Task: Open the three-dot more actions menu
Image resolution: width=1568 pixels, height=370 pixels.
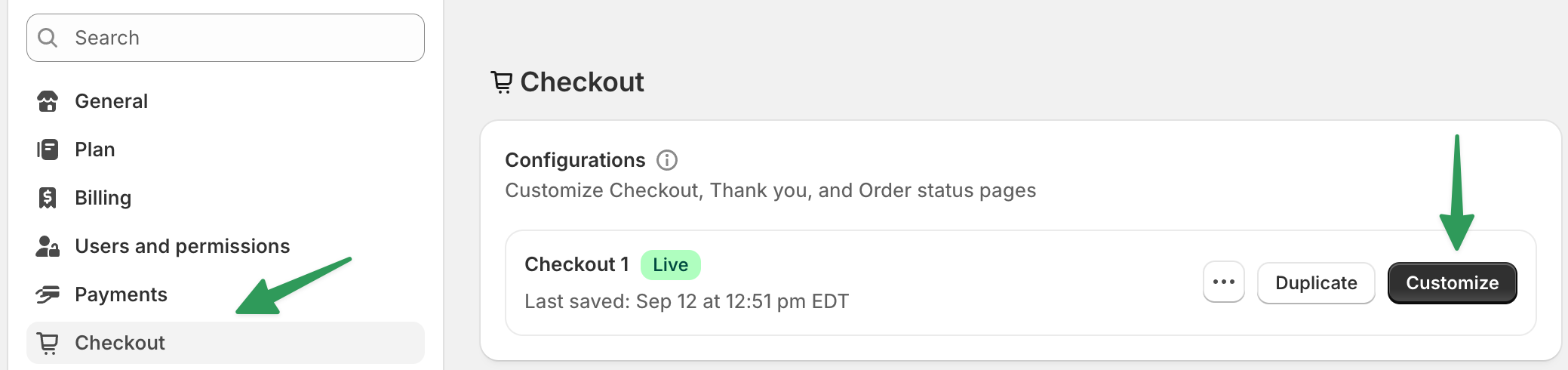Action: coord(1223,282)
